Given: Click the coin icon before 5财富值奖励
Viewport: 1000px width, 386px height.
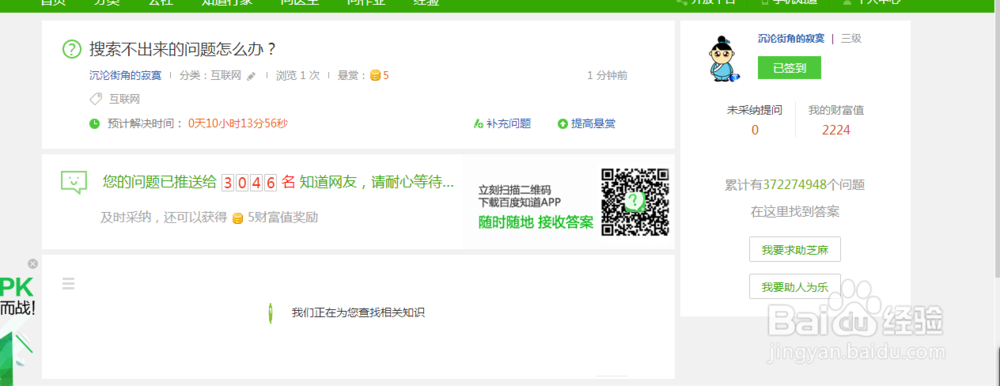Looking at the screenshot, I should [x=237, y=218].
